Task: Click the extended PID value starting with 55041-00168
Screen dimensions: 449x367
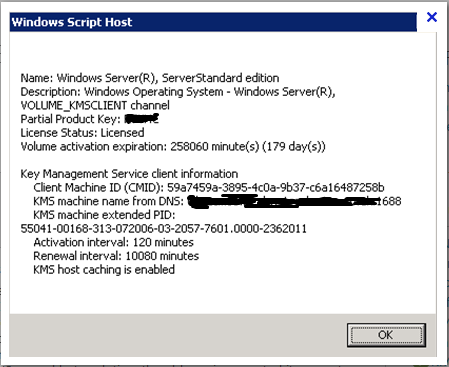Action: pos(164,229)
